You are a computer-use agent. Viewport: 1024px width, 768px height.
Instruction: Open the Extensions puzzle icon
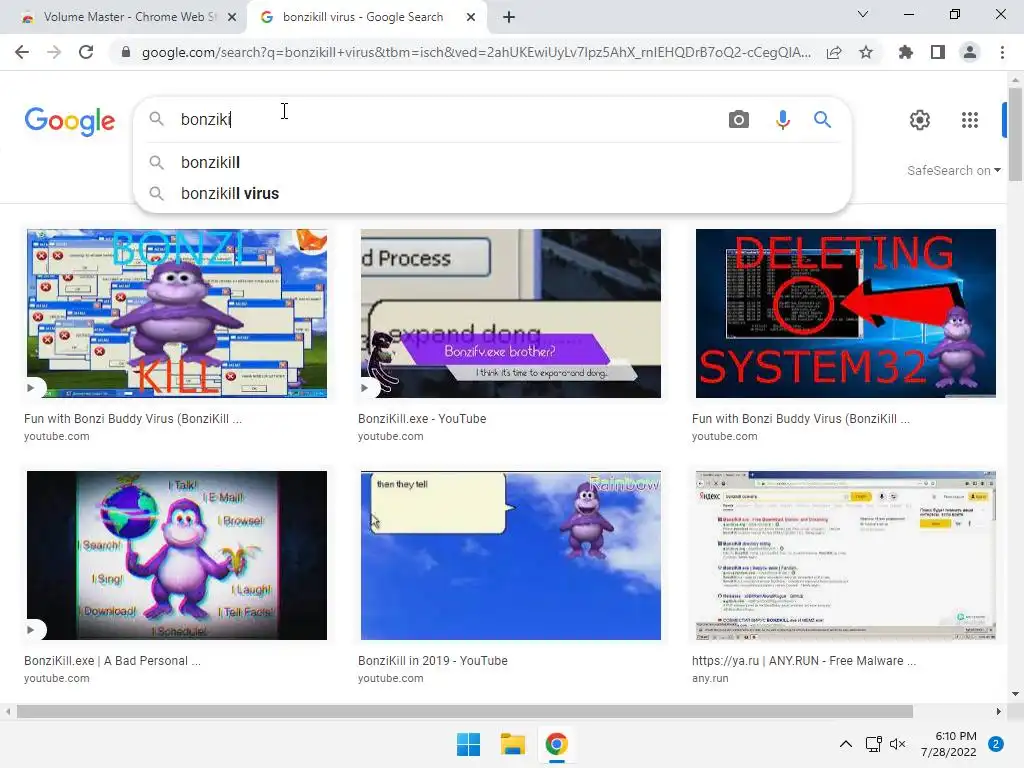click(x=905, y=52)
